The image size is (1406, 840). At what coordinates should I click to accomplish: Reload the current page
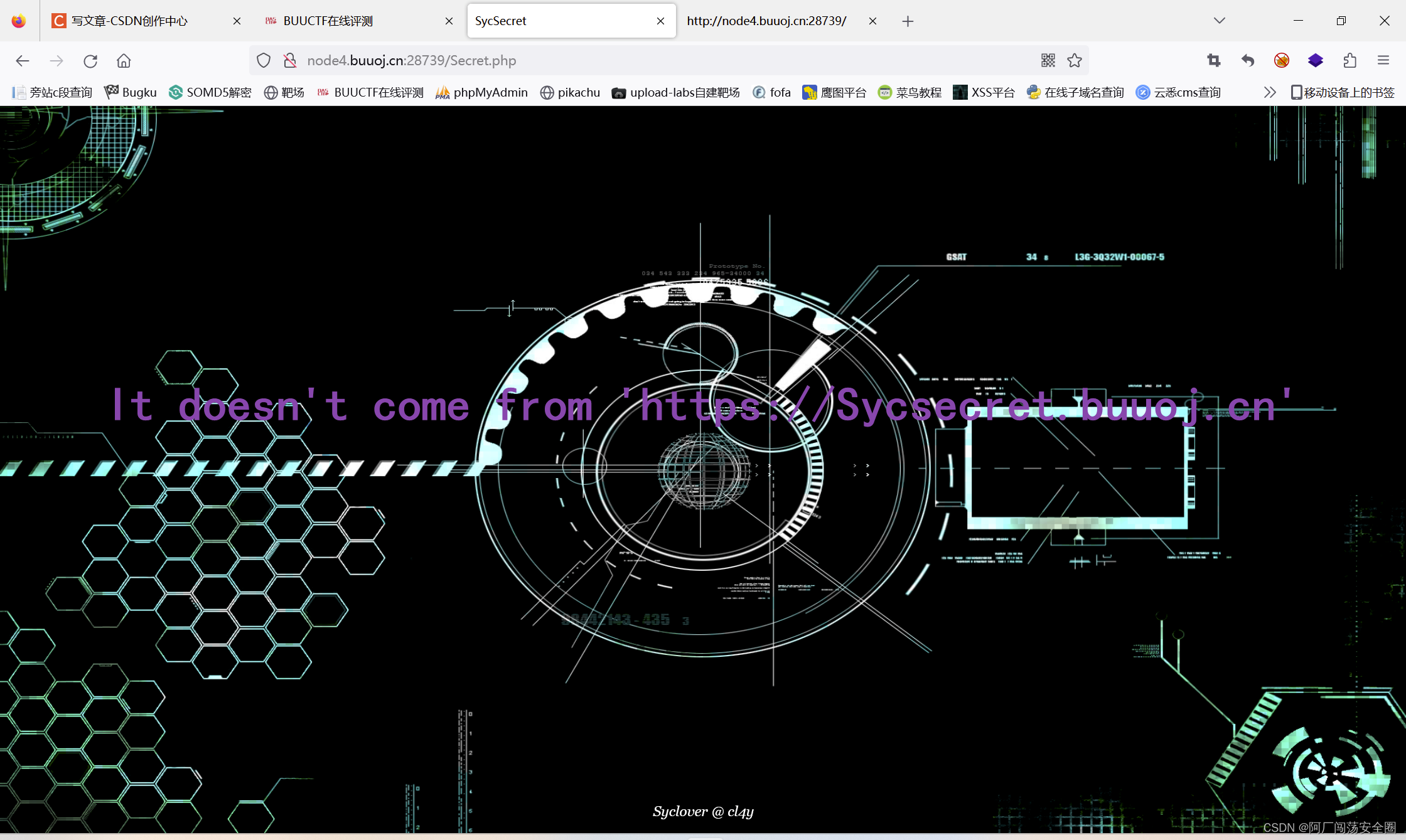(x=90, y=60)
